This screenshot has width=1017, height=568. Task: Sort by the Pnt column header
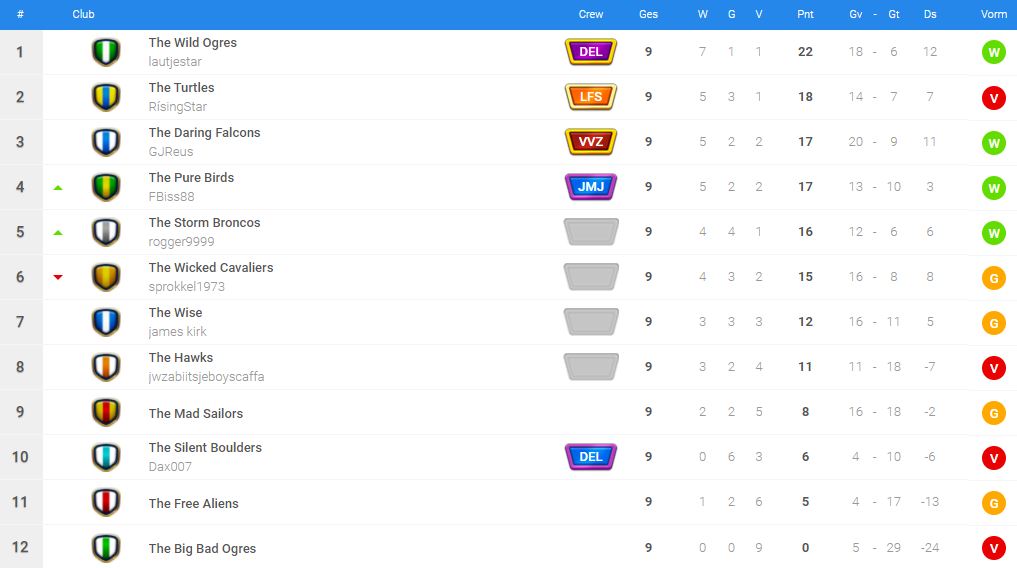tap(805, 15)
